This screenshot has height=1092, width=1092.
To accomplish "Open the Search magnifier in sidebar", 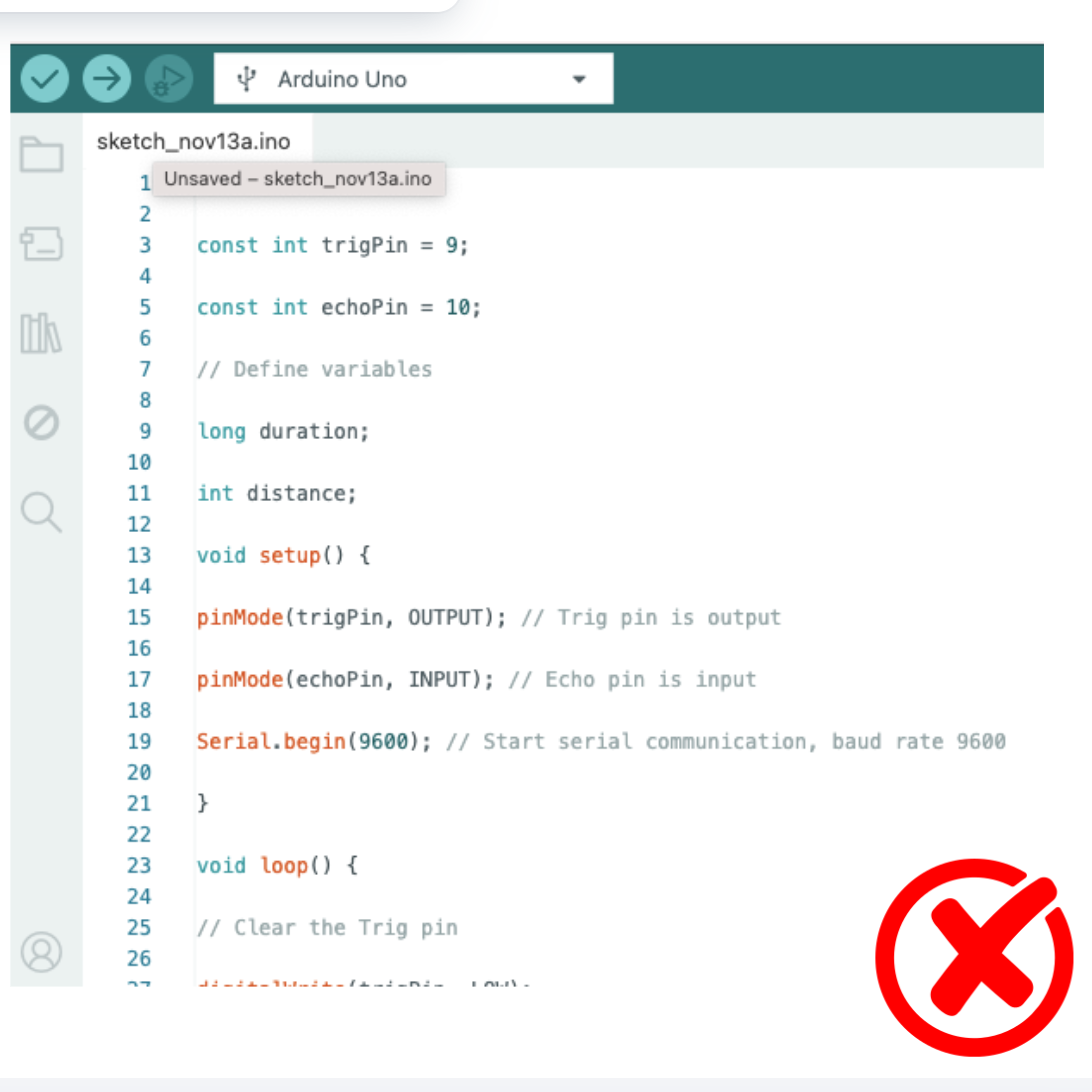I will (x=42, y=512).
